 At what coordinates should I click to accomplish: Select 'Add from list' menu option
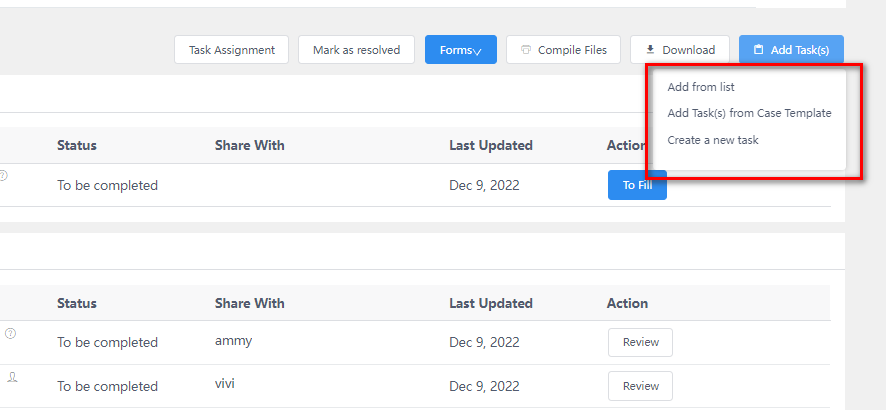pos(701,87)
